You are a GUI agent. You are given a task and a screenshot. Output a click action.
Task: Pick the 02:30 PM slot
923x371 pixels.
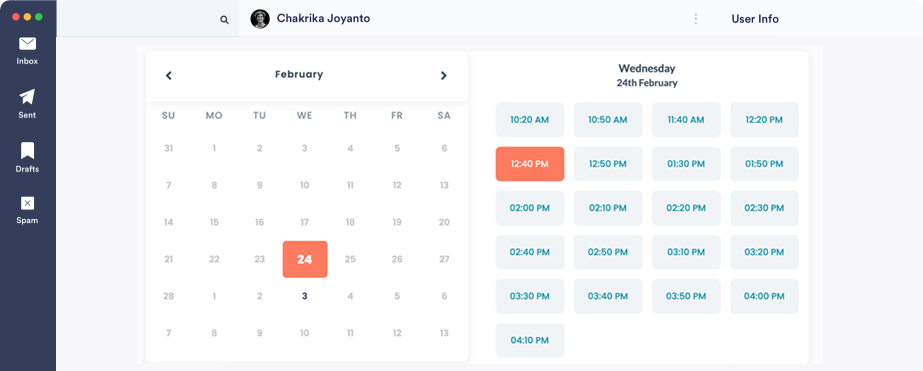click(x=764, y=208)
